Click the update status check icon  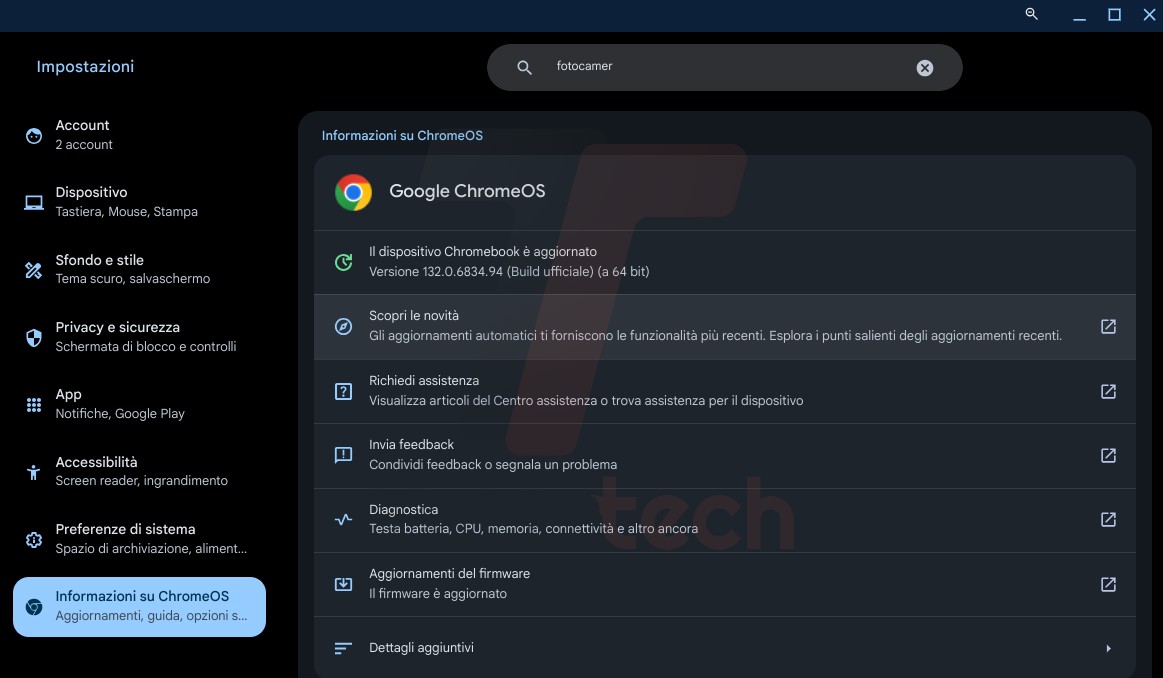(x=343, y=260)
